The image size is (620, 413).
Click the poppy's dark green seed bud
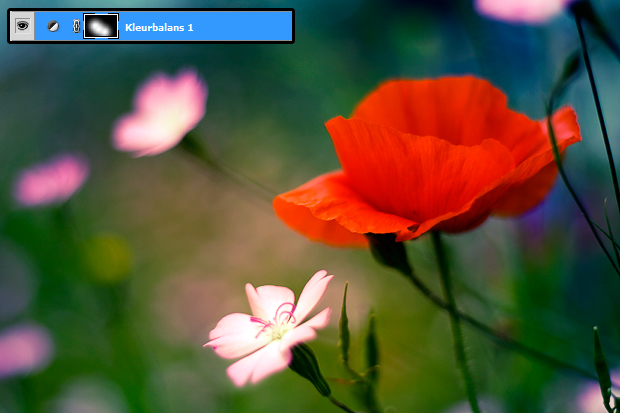coord(388,251)
